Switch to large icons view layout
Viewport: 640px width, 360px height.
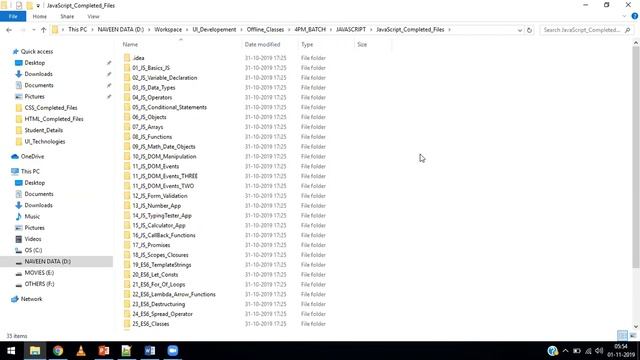pyautogui.click(x=633, y=336)
